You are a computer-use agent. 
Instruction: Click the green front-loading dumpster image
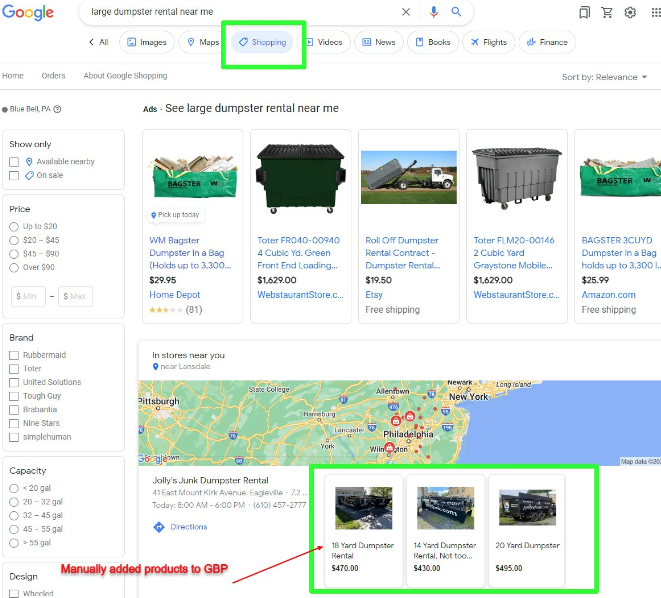click(x=301, y=178)
